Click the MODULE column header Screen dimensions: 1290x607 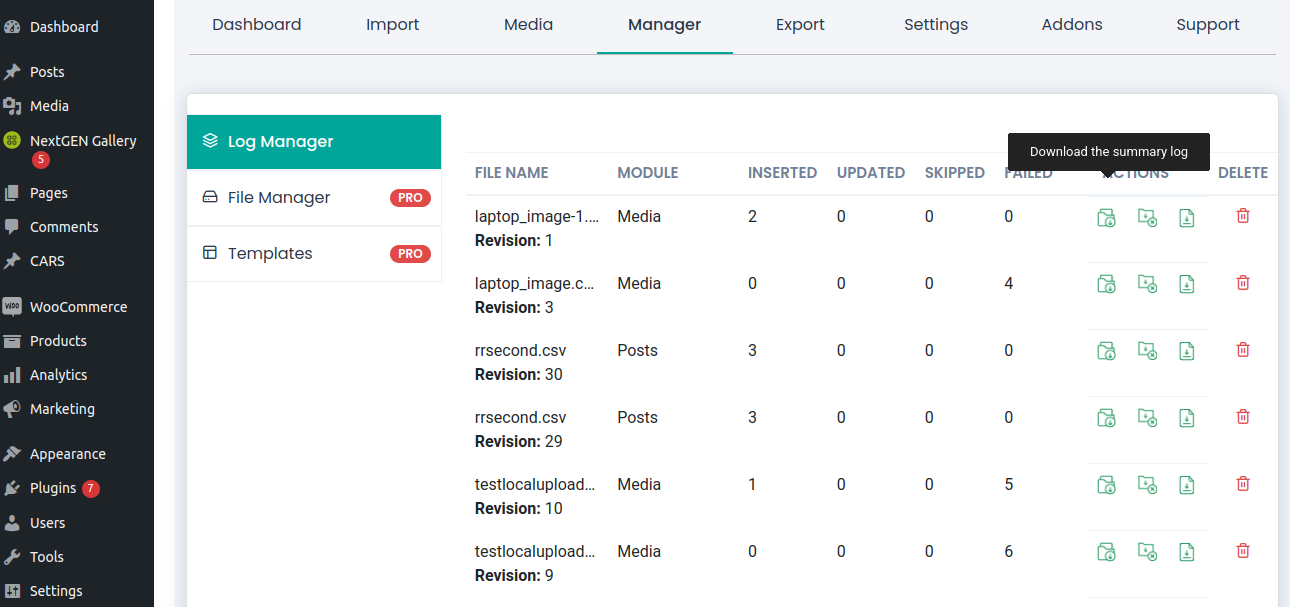pos(648,173)
